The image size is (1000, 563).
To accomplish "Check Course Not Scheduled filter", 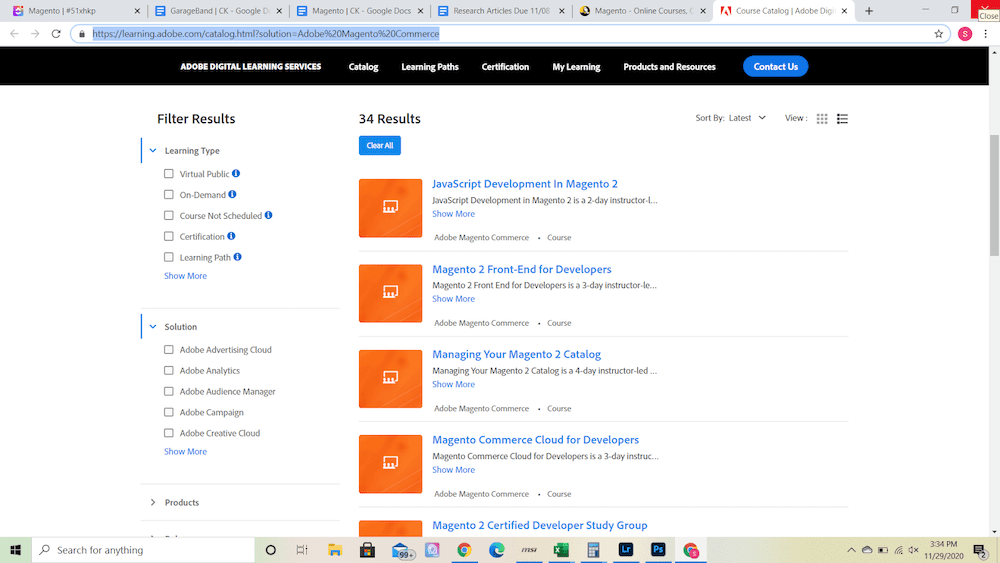I will point(168,216).
